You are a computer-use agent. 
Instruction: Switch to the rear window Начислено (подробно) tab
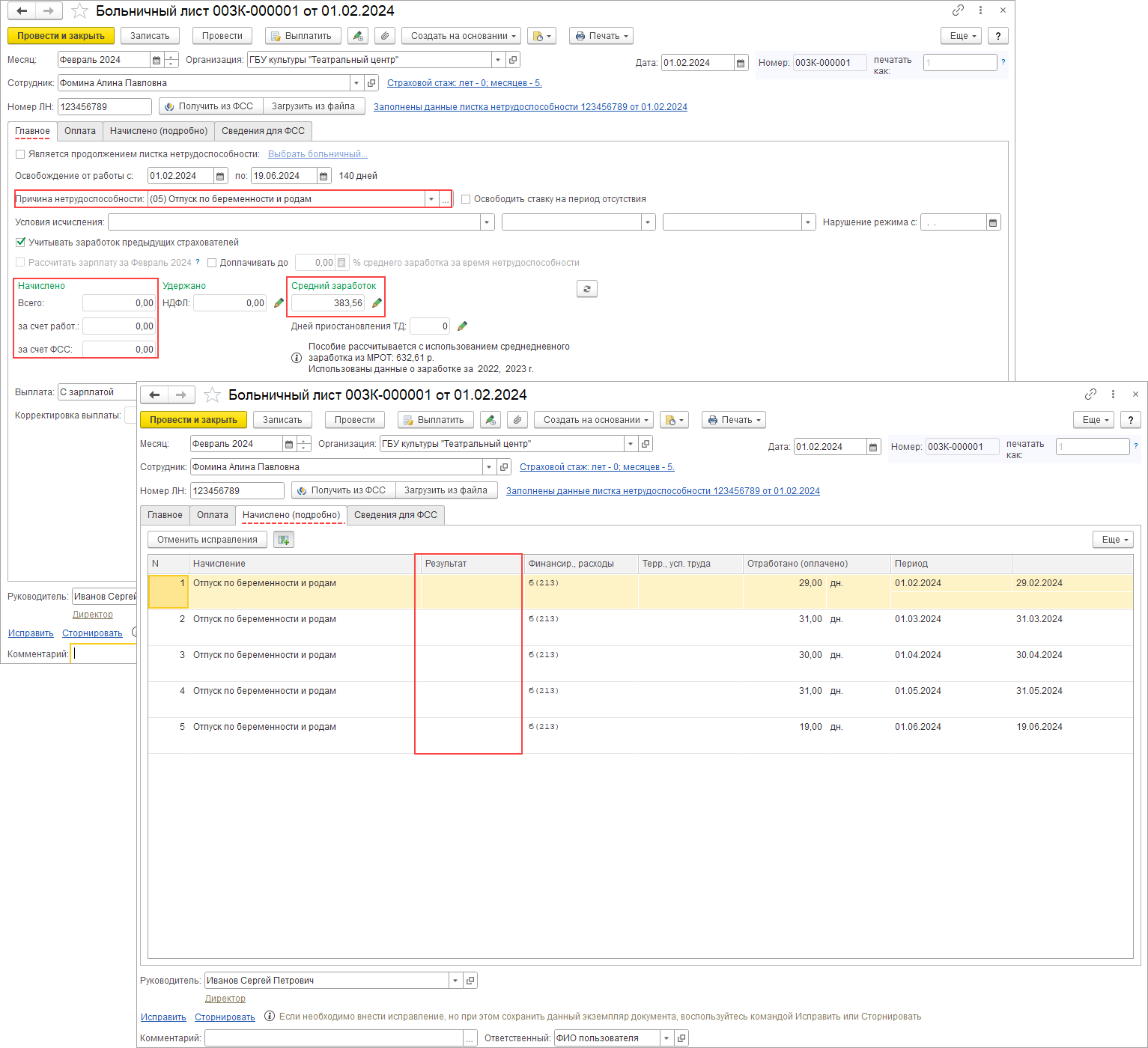[159, 131]
